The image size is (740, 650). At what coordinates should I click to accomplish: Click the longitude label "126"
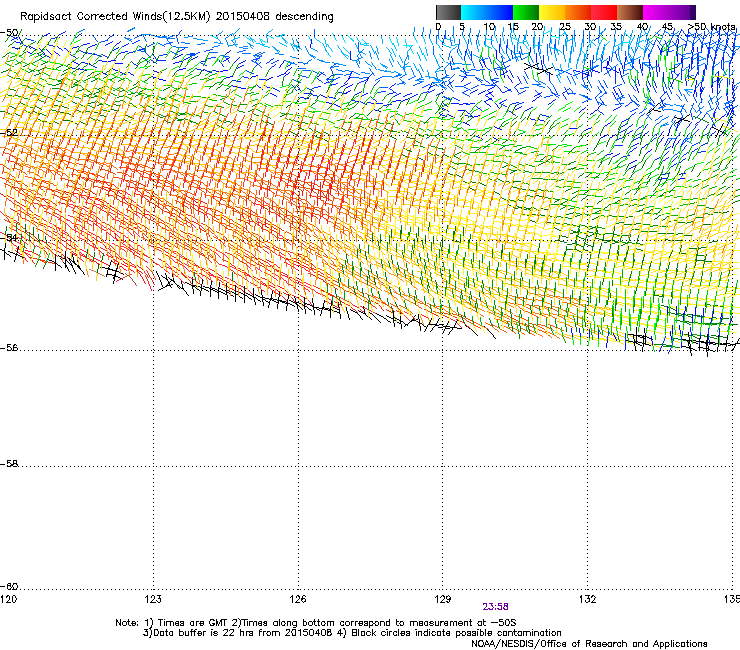[x=298, y=599]
